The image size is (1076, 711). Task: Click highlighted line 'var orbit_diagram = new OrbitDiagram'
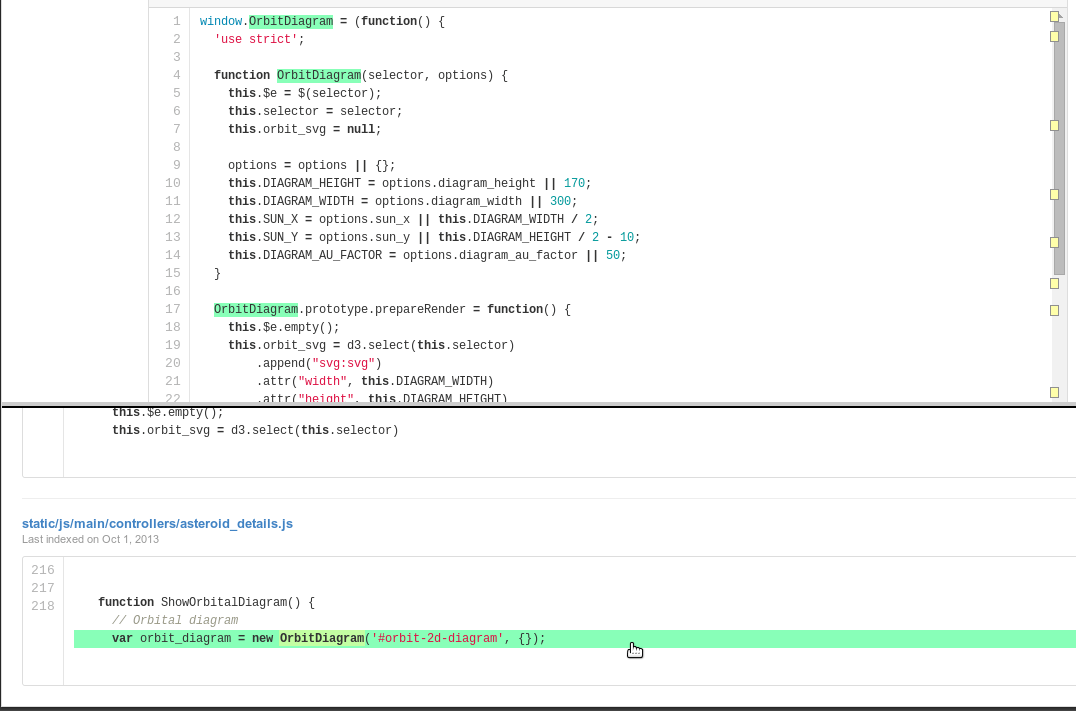[x=575, y=639]
